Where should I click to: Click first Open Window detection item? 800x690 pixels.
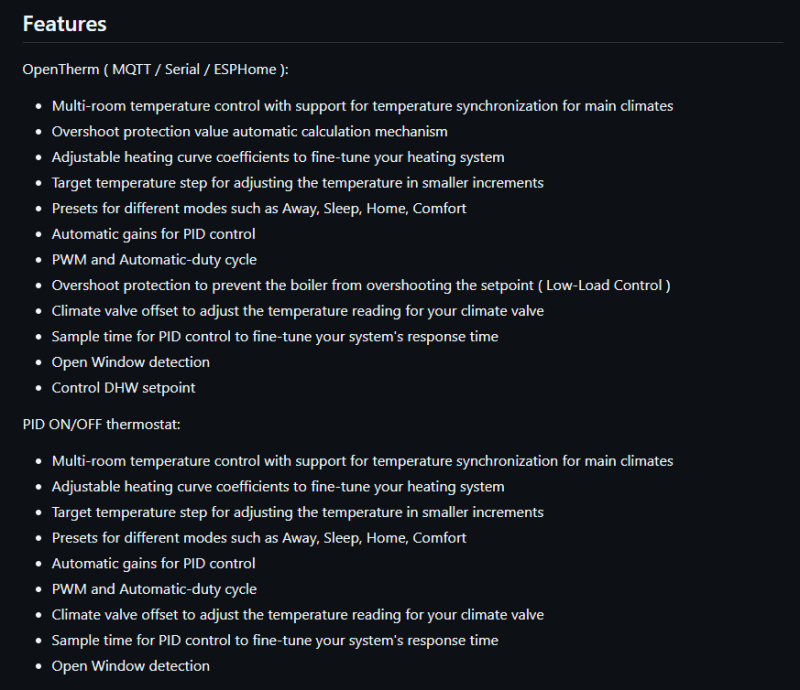[131, 362]
